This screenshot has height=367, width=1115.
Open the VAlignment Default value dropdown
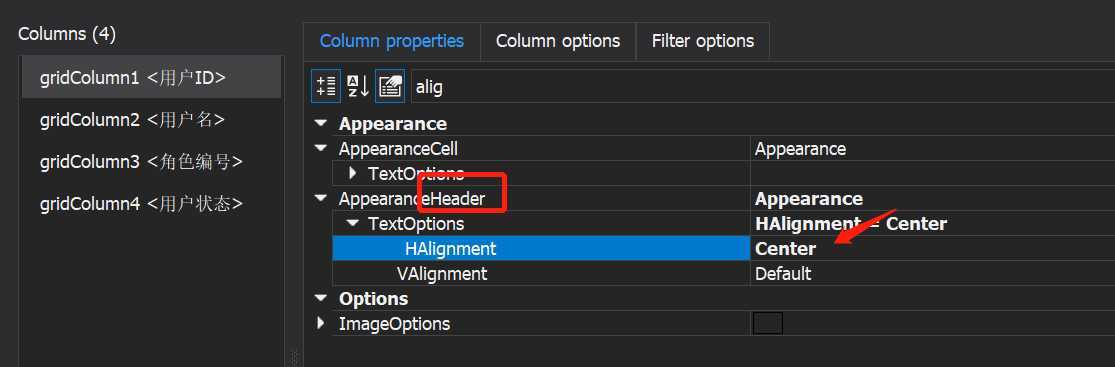[932, 273]
